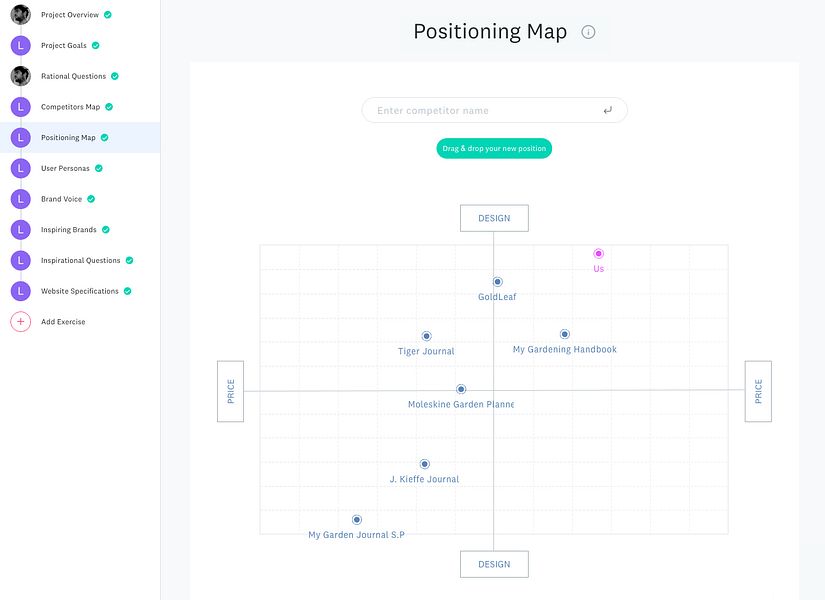825x600 pixels.
Task: Click the Rational Questions avatar icon
Action: point(20,76)
